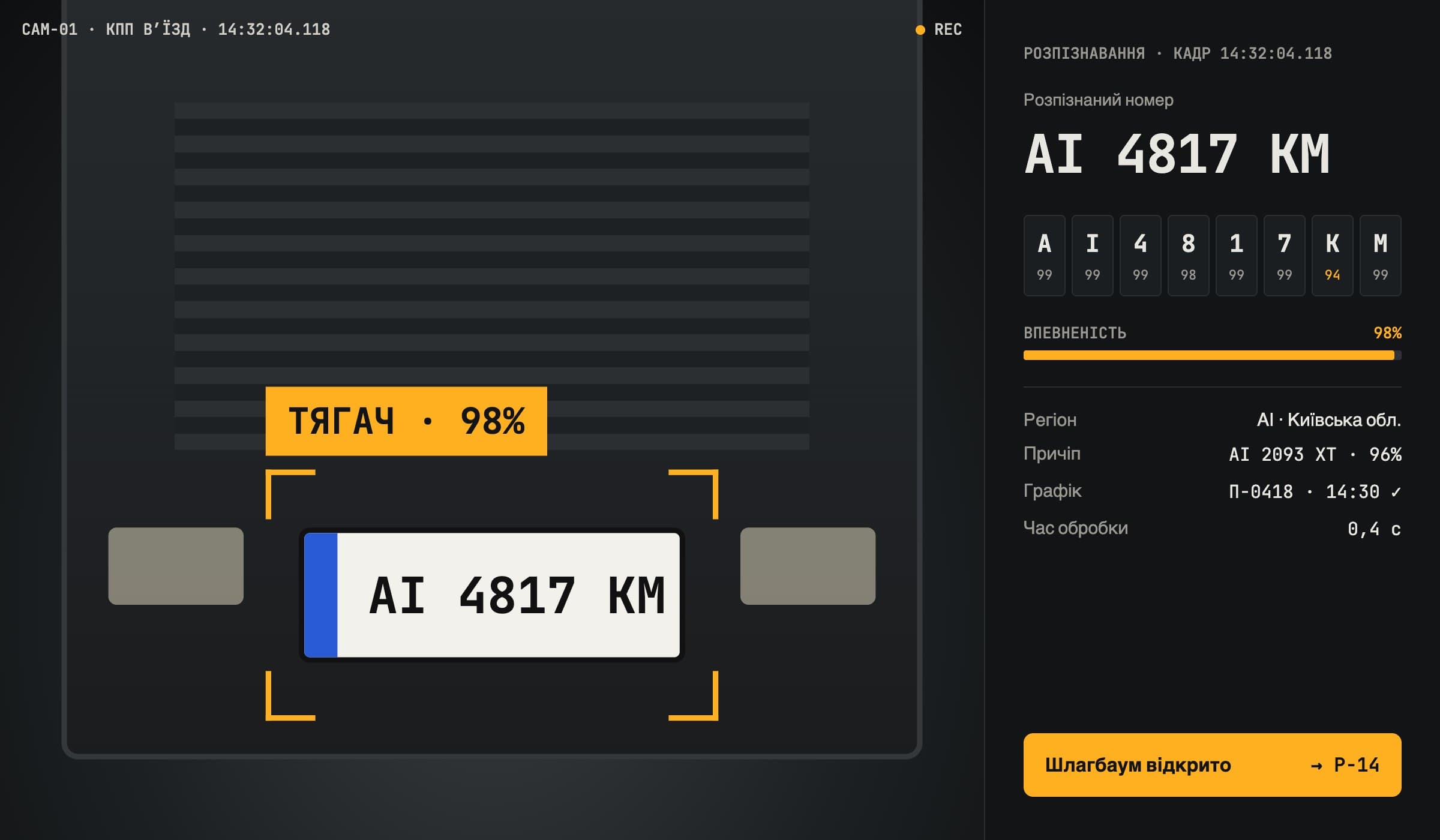Select the character tile 'I' with 99

pyautogui.click(x=1092, y=256)
